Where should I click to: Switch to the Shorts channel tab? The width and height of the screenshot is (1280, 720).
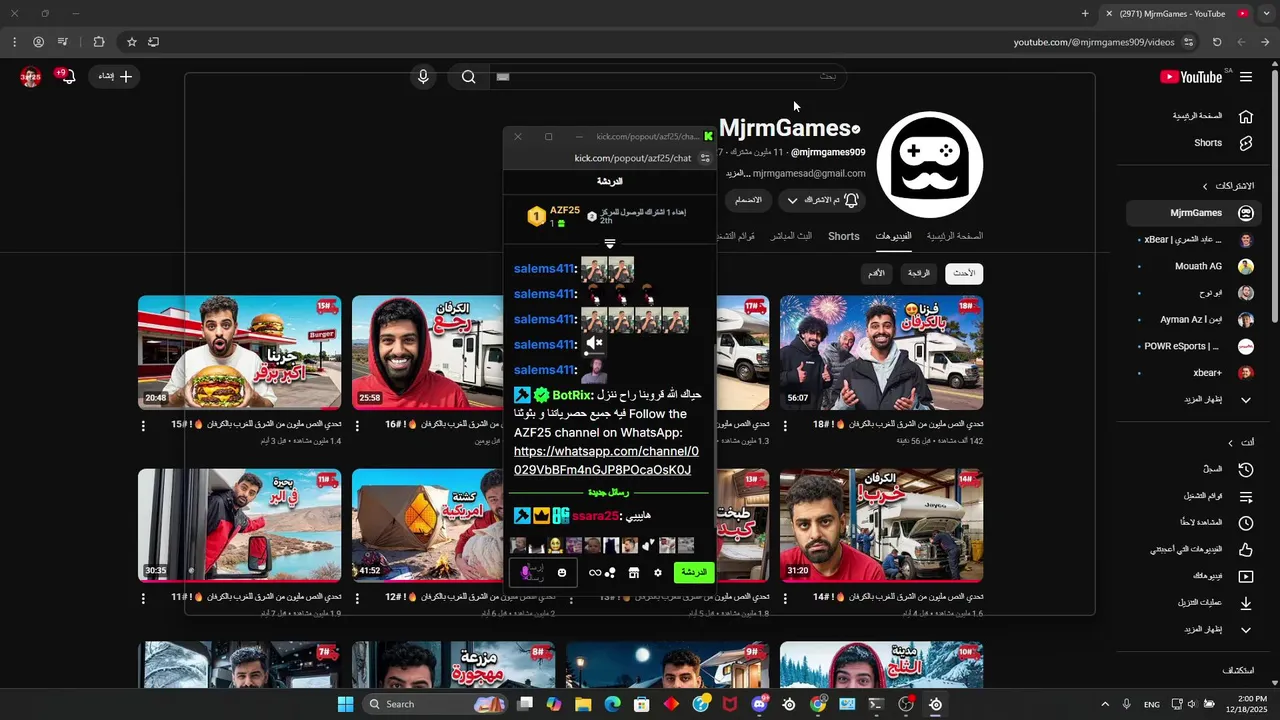(x=843, y=236)
